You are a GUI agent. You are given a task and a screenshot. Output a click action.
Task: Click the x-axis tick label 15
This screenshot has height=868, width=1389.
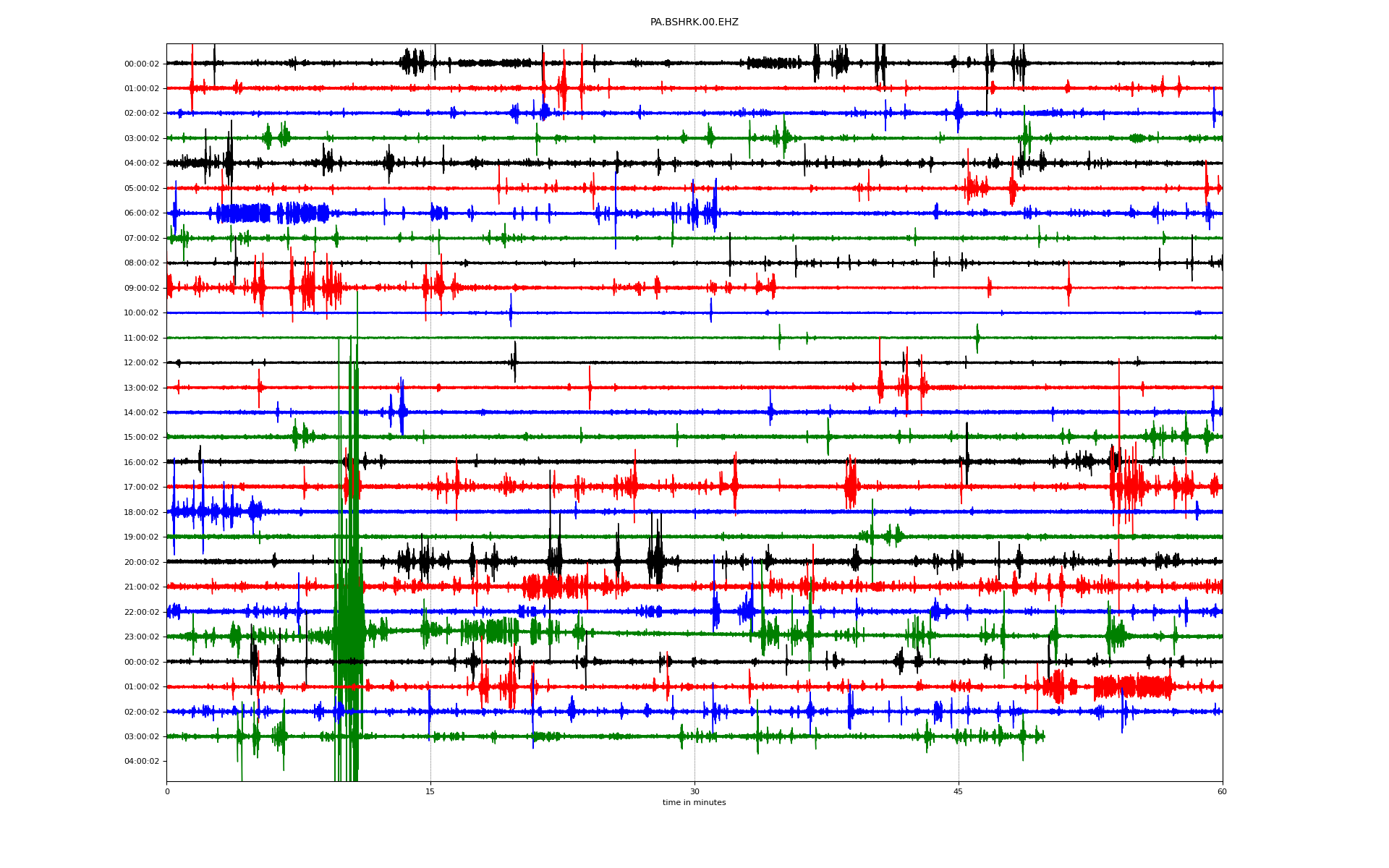click(430, 791)
